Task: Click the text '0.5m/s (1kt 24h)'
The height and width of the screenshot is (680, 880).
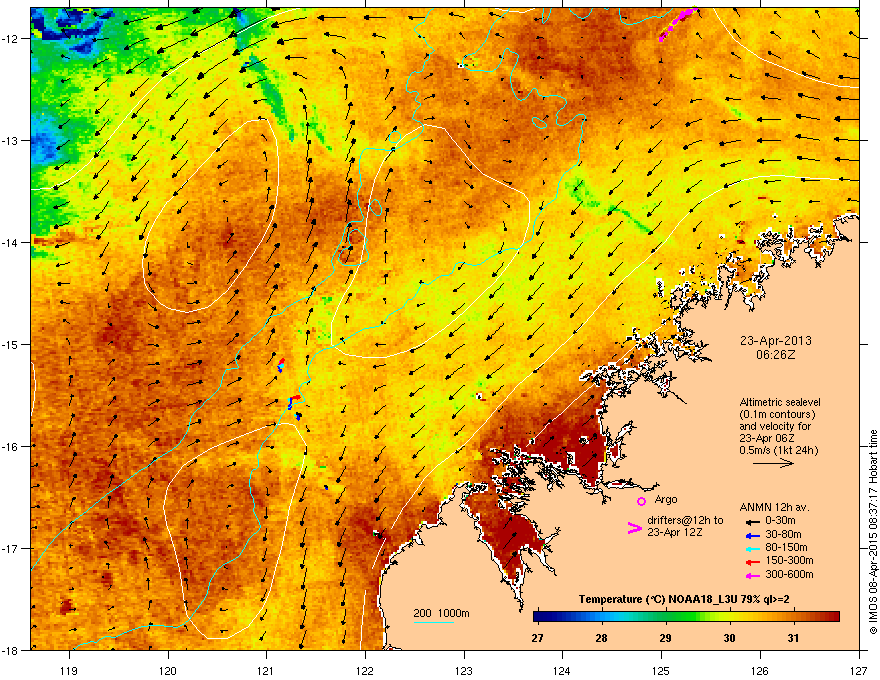Action: (x=778, y=450)
